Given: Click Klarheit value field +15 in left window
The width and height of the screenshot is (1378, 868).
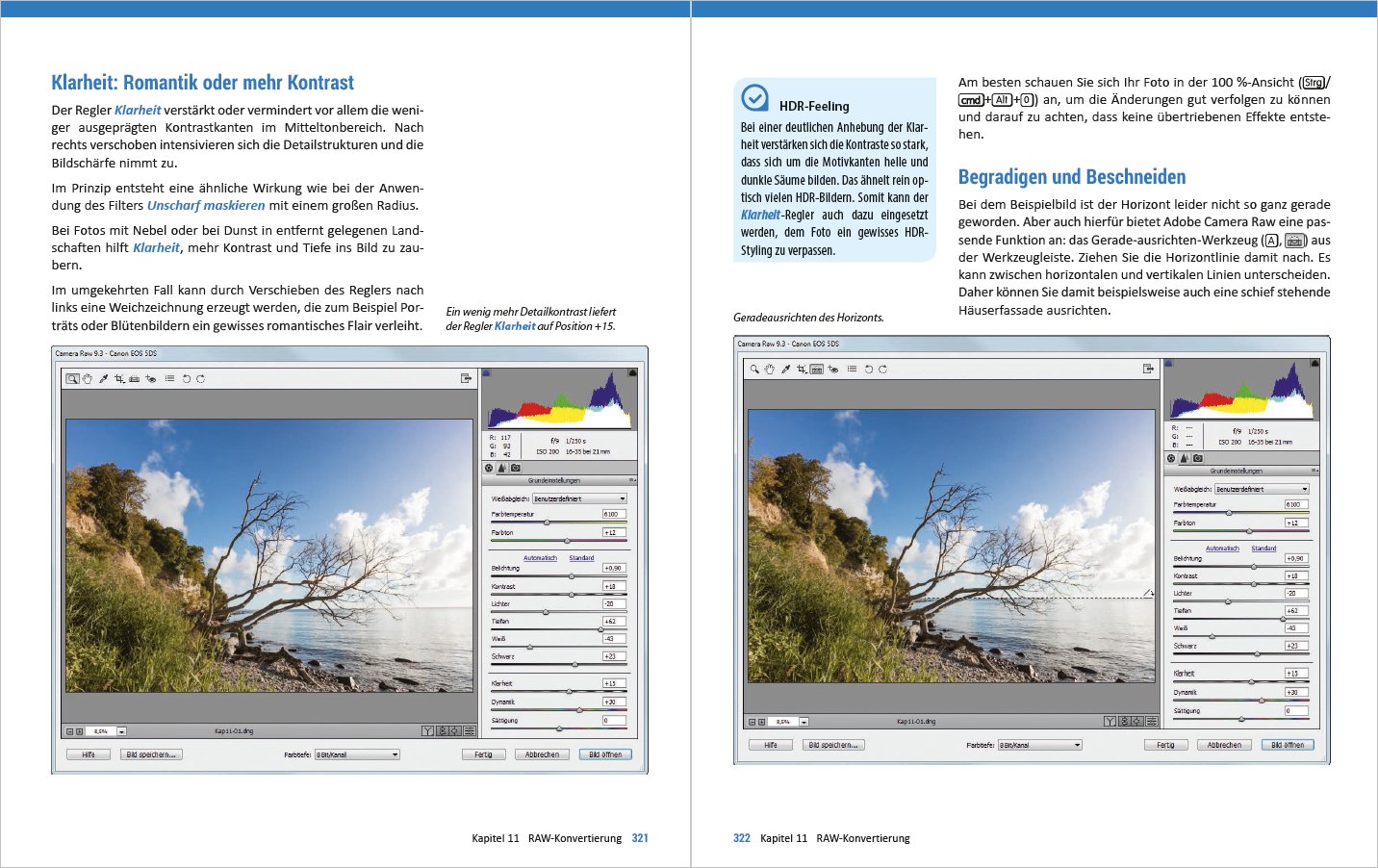Looking at the screenshot, I should pos(614,683).
